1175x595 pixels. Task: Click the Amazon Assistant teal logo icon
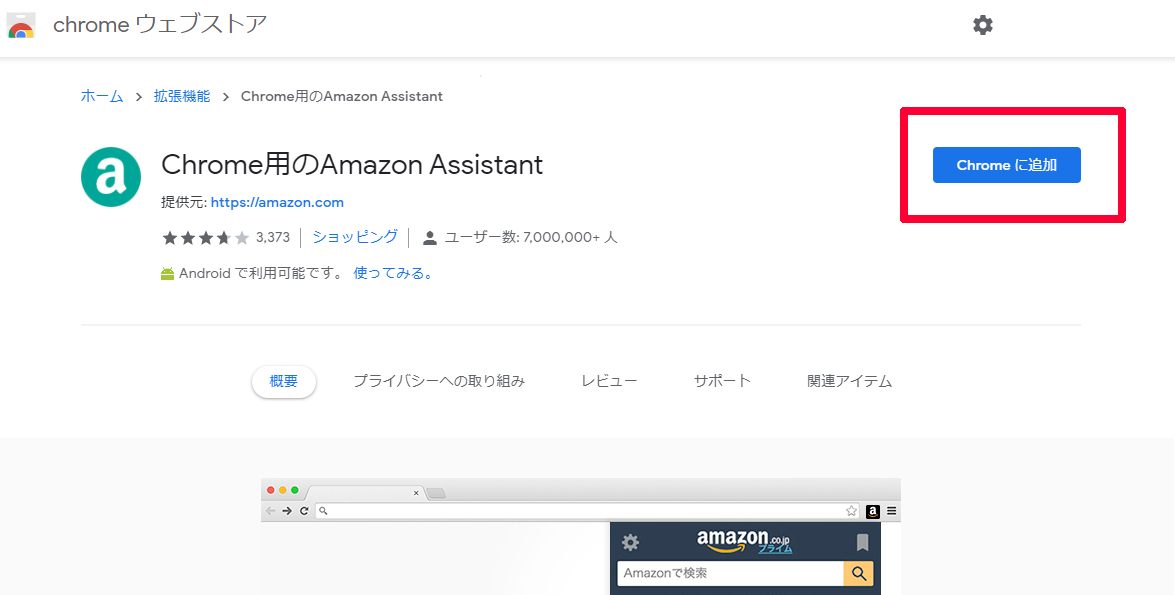(111, 177)
